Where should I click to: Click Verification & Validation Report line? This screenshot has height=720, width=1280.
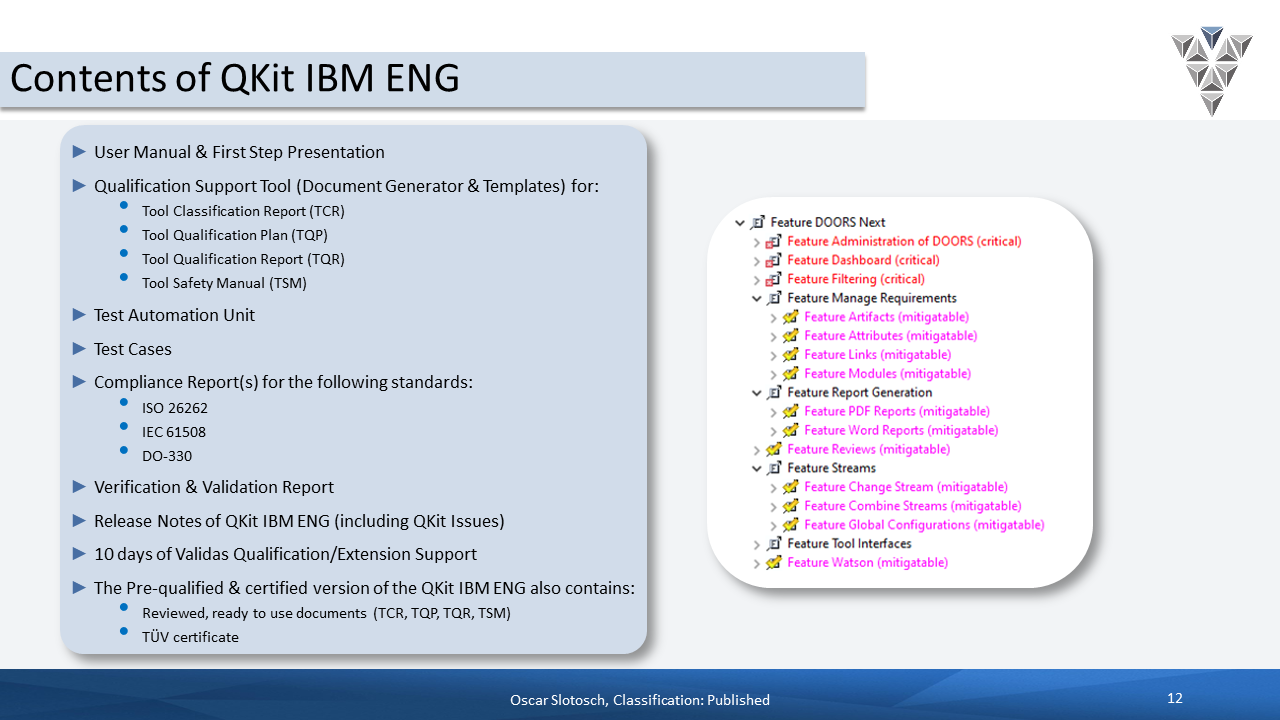tap(214, 487)
